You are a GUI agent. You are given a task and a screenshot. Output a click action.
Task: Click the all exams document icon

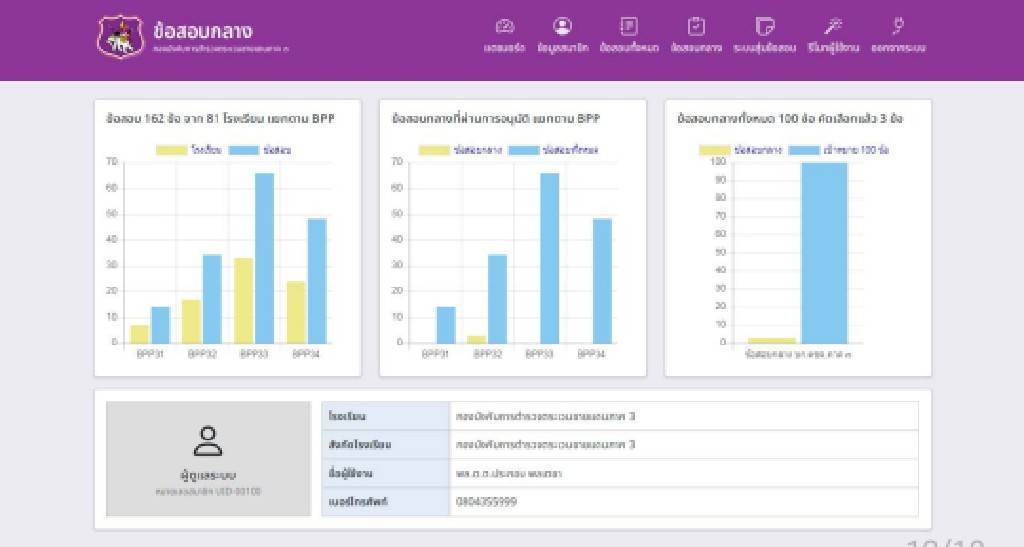pos(629,27)
